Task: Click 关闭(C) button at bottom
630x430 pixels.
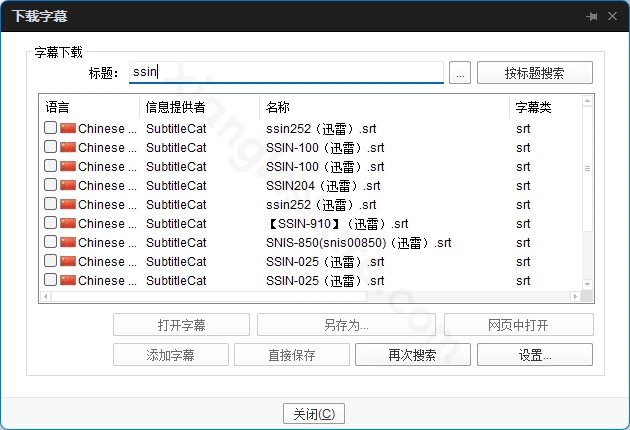Action: (x=314, y=414)
